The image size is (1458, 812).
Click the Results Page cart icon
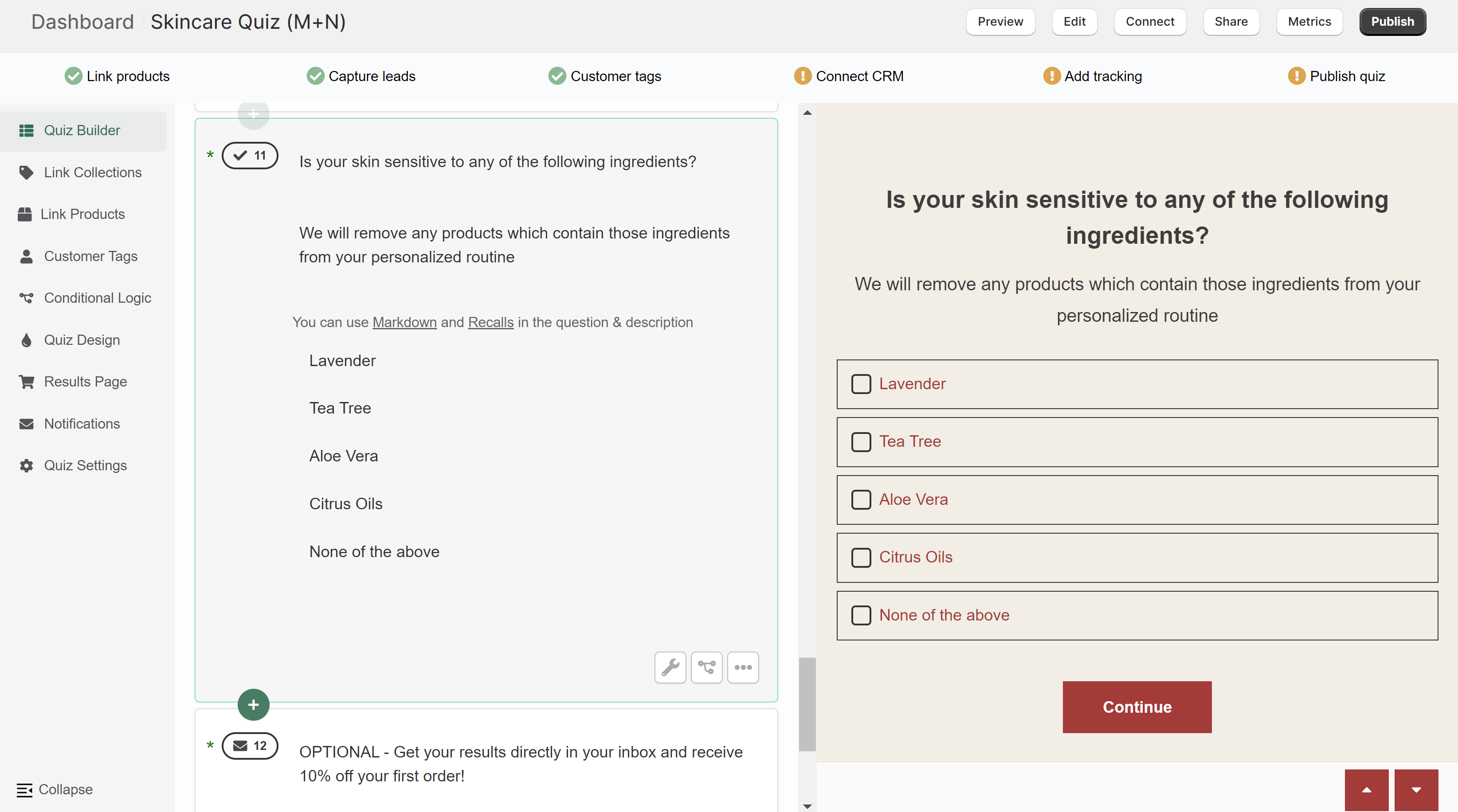[26, 382]
